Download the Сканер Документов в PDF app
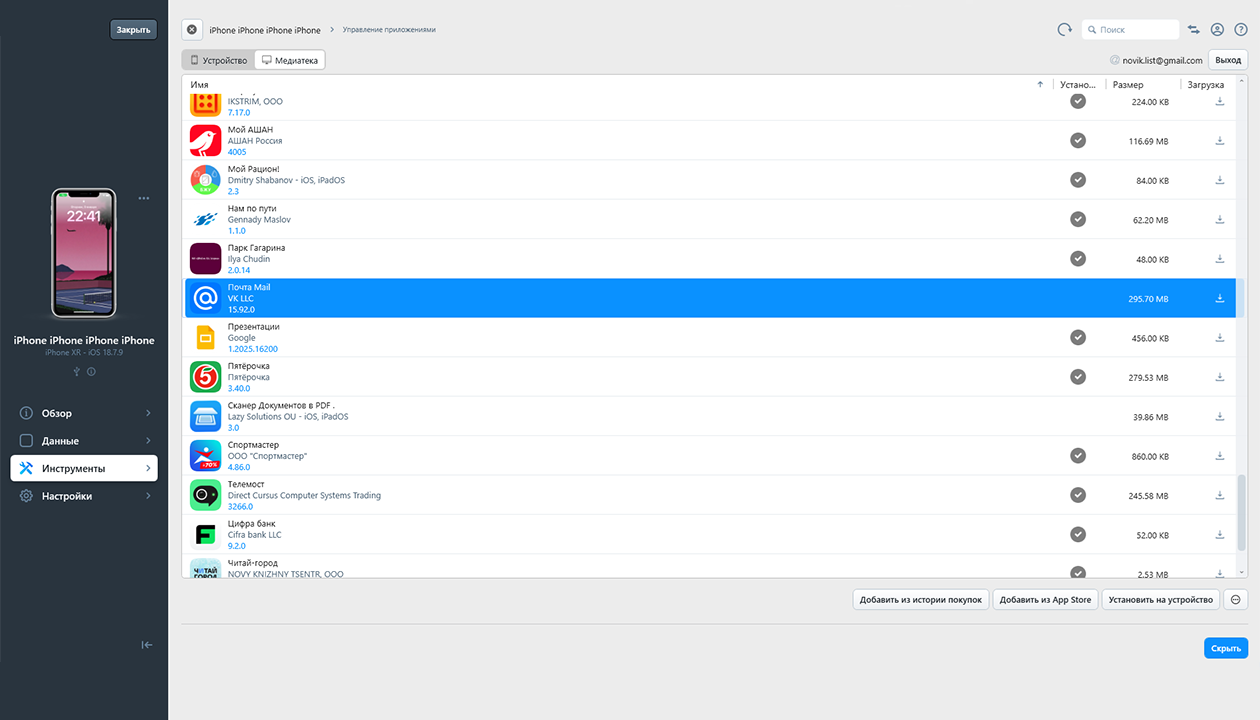Image resolution: width=1260 pixels, height=720 pixels. coord(1220,417)
